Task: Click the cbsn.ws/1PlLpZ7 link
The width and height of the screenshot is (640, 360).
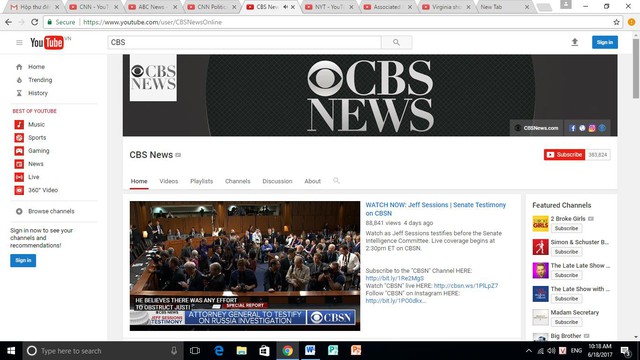Action: [x=466, y=286]
